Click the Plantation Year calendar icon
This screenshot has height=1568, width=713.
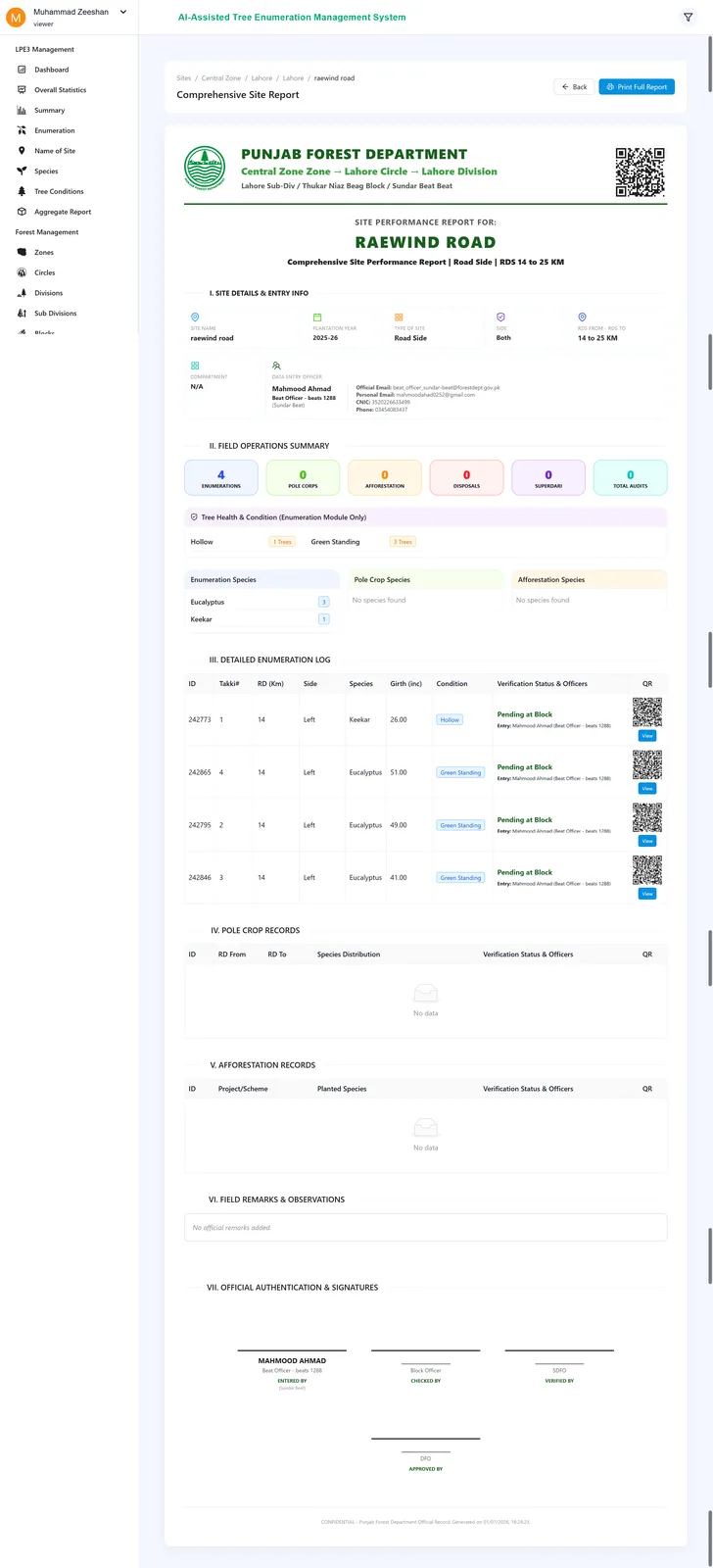(317, 318)
